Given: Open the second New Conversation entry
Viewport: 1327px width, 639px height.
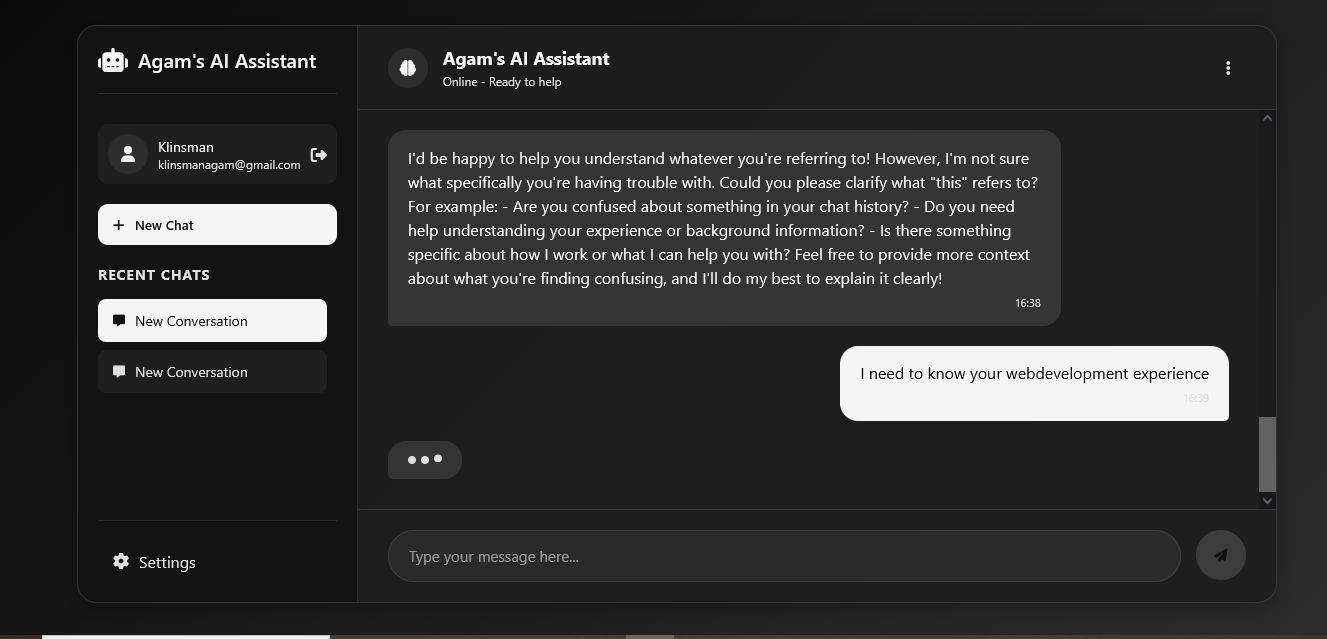Looking at the screenshot, I should tap(212, 372).
